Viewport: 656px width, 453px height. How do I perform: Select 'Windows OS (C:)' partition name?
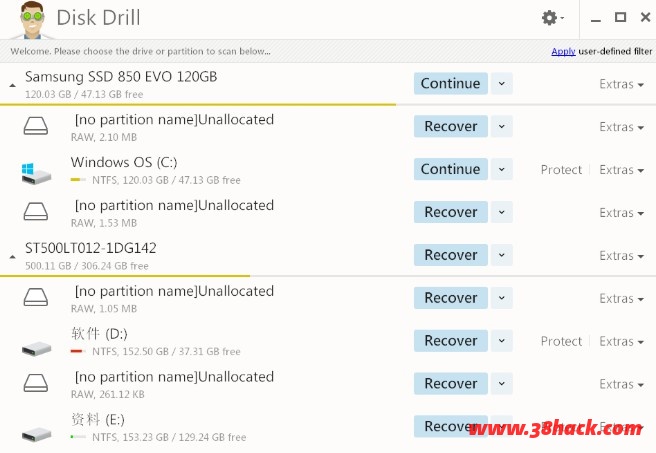point(124,162)
